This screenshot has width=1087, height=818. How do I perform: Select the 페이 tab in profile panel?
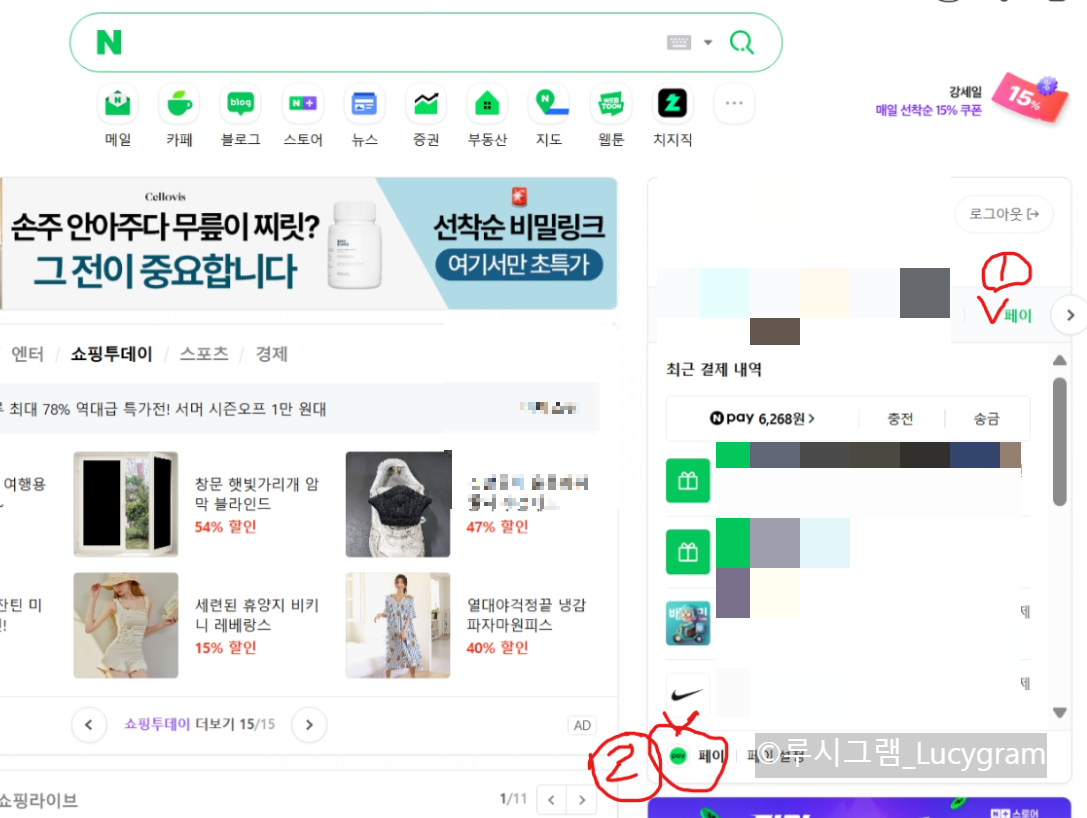[x=1018, y=316]
